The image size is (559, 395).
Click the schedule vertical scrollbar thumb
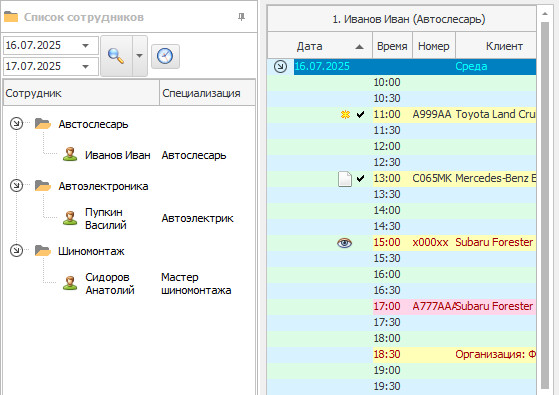[x=545, y=205]
